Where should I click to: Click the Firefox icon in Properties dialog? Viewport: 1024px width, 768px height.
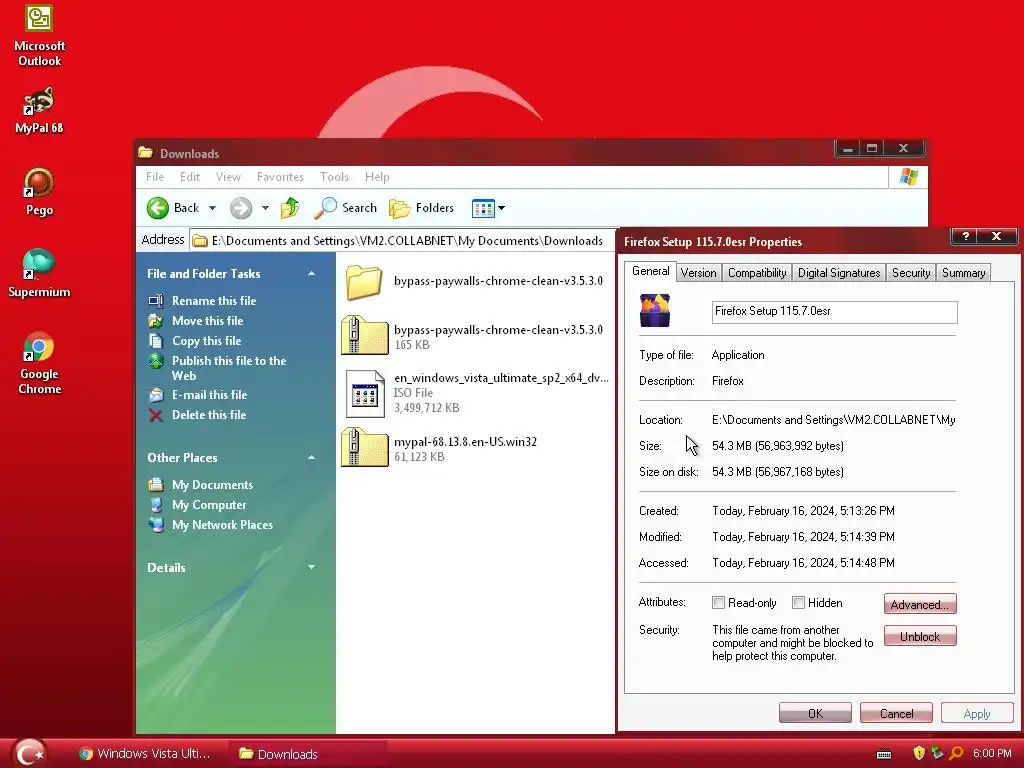(655, 310)
